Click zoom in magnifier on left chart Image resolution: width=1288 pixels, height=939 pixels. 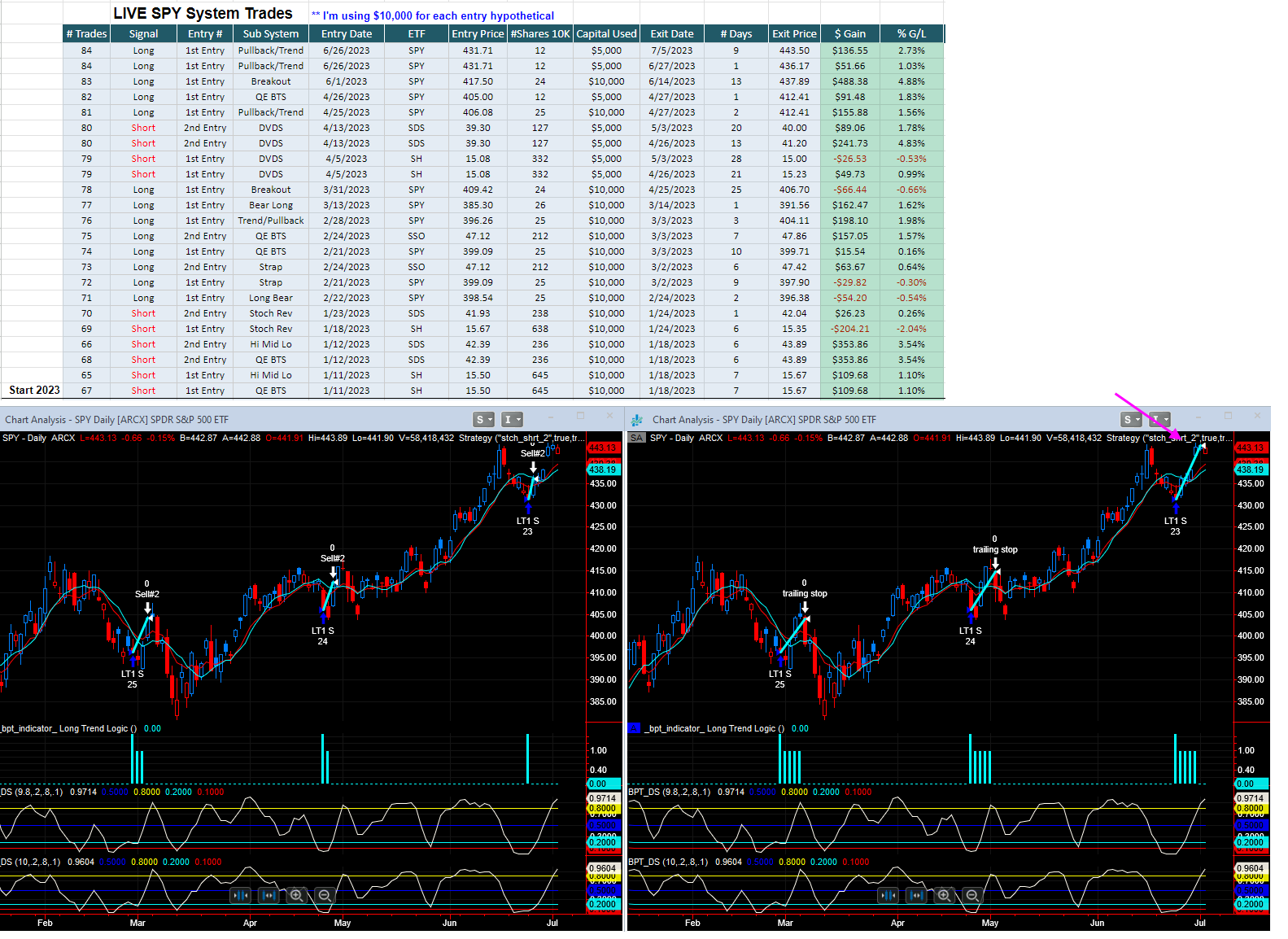click(x=297, y=895)
